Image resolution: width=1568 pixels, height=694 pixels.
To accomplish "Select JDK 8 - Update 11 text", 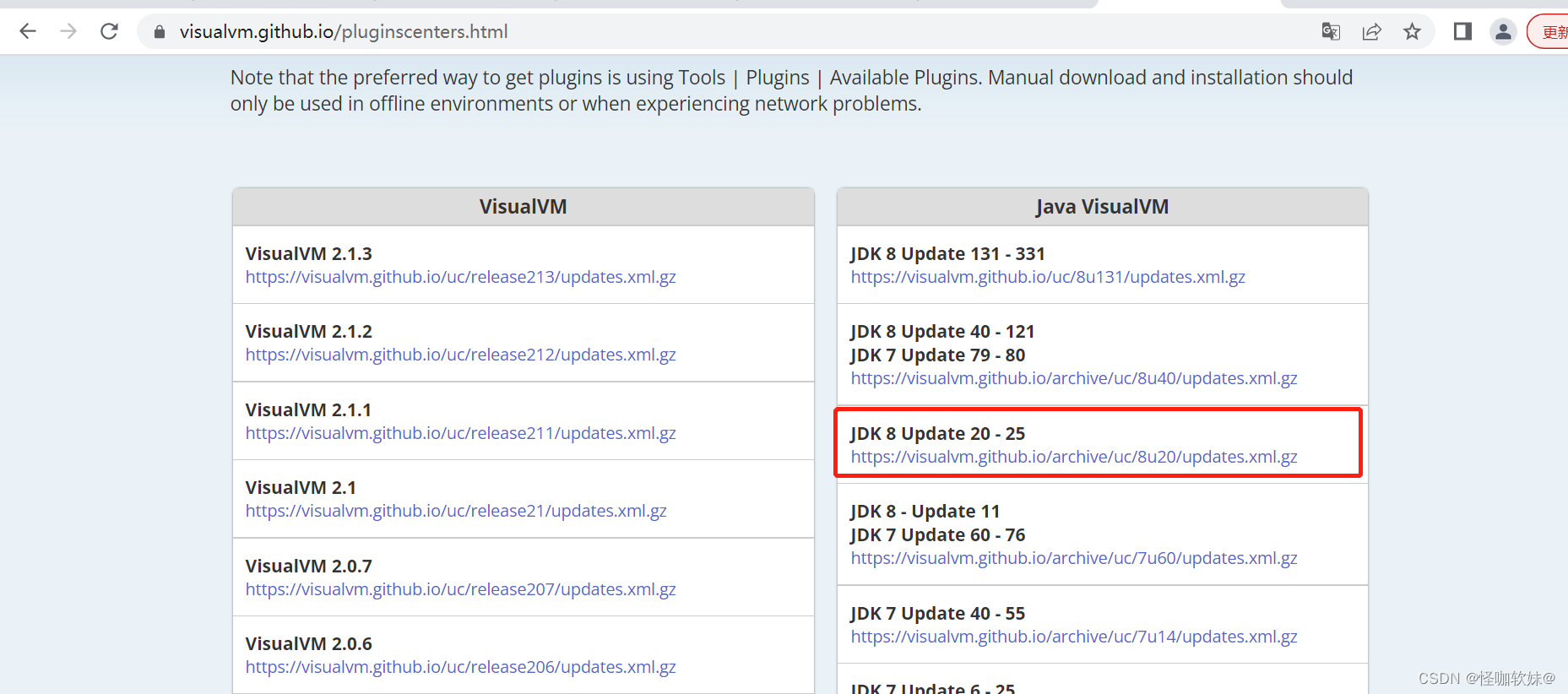I will pos(925,511).
